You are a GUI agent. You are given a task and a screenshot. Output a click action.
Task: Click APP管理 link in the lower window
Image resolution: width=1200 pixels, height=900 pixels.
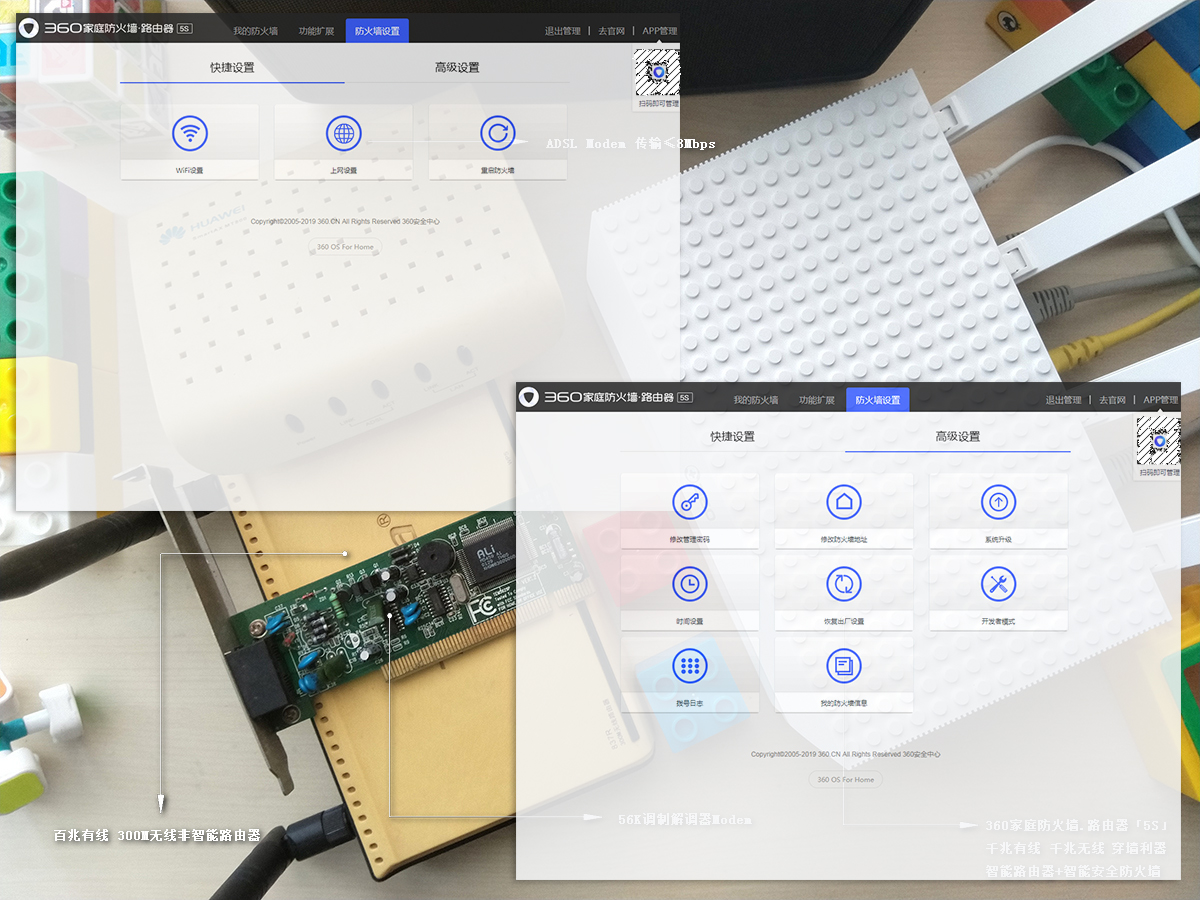tap(1160, 400)
